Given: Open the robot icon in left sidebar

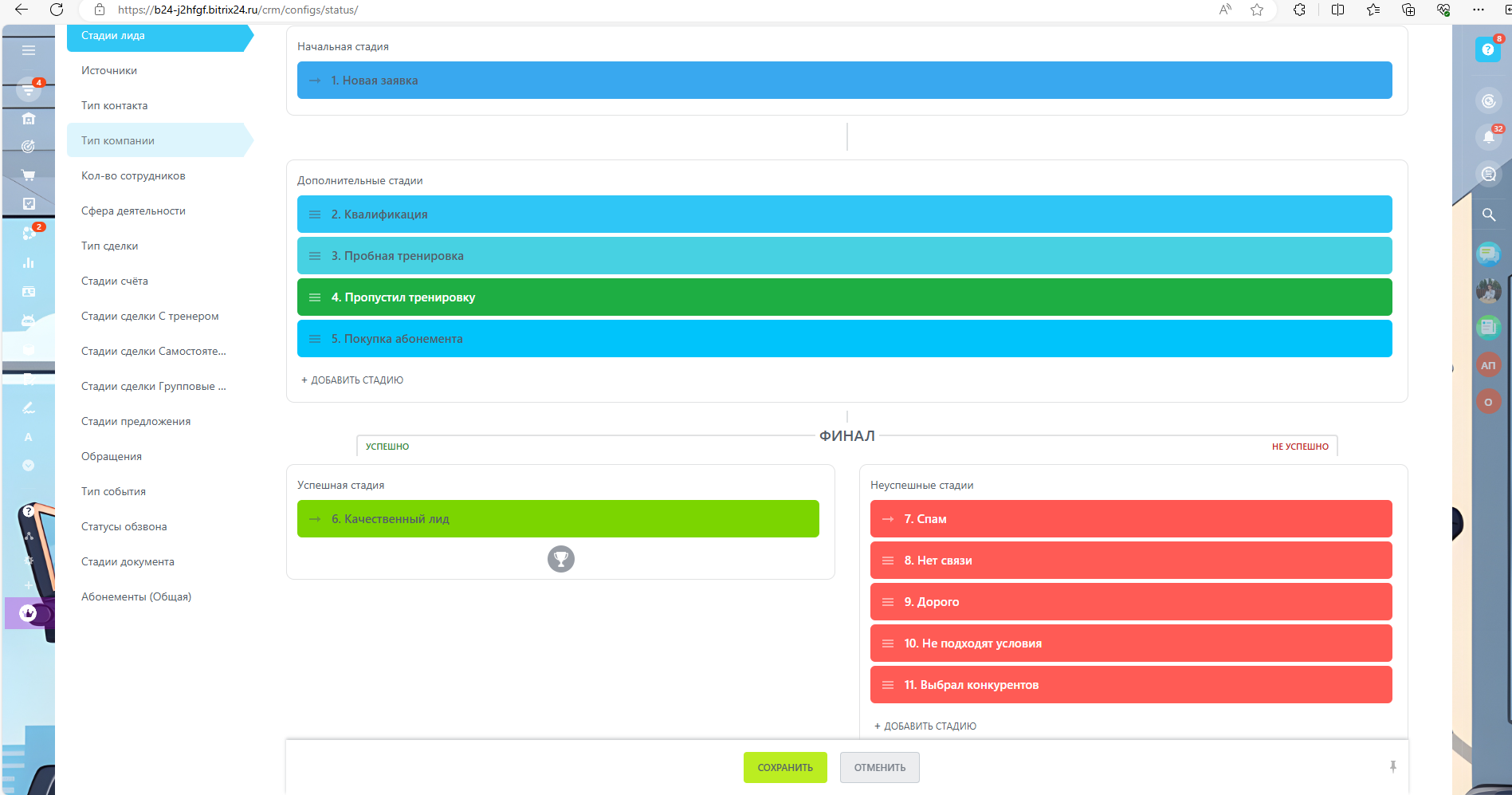Looking at the screenshot, I should click(29, 321).
